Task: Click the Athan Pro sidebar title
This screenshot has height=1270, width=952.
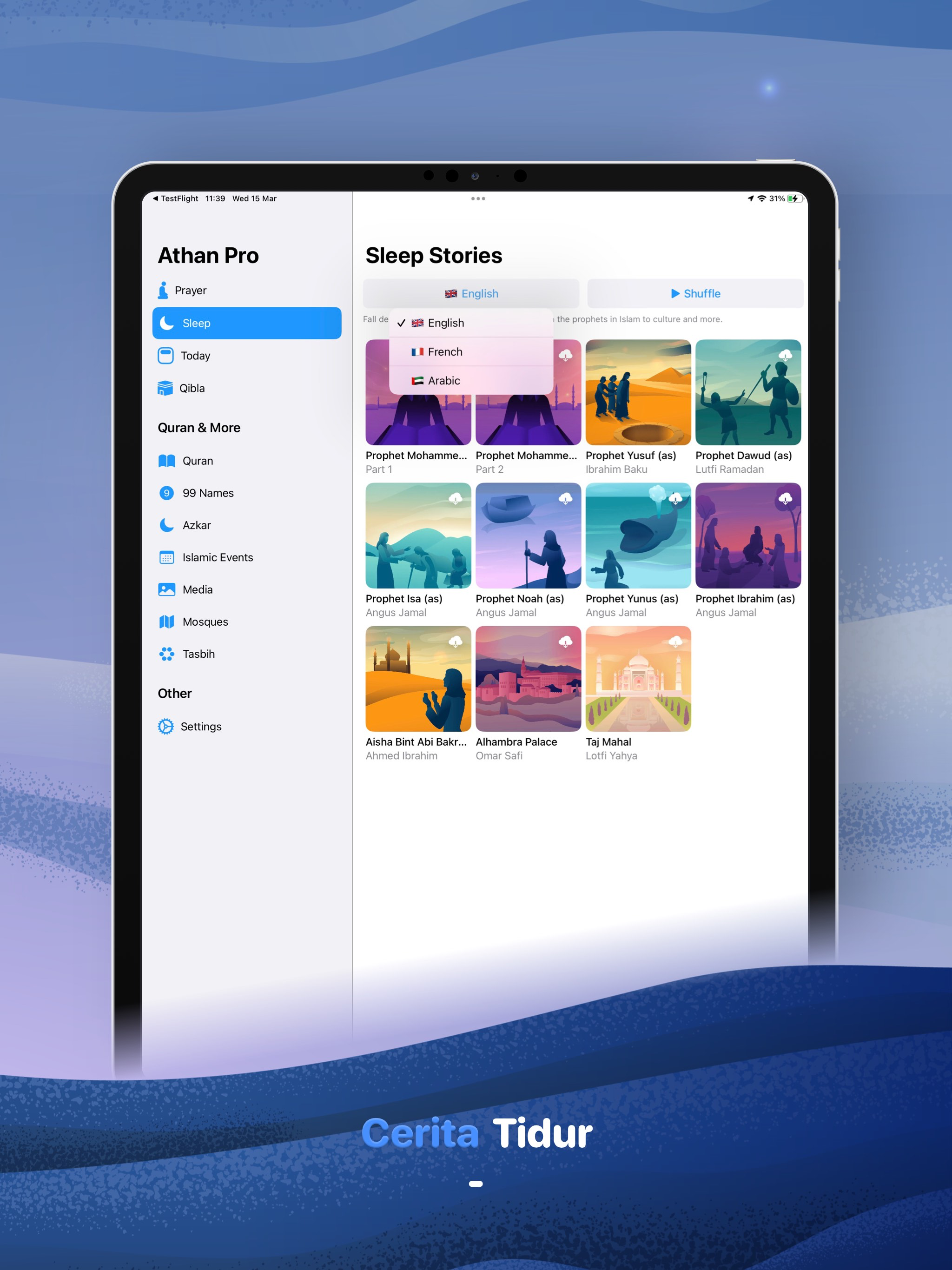Action: click(x=208, y=256)
